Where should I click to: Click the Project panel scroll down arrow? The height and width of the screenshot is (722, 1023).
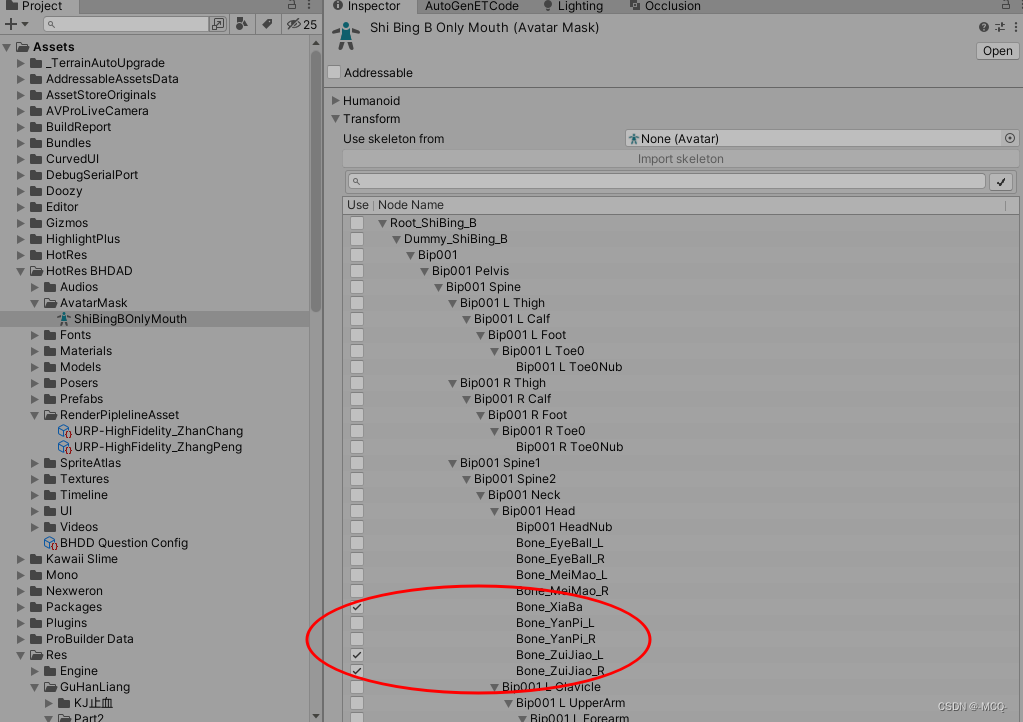coord(316,715)
